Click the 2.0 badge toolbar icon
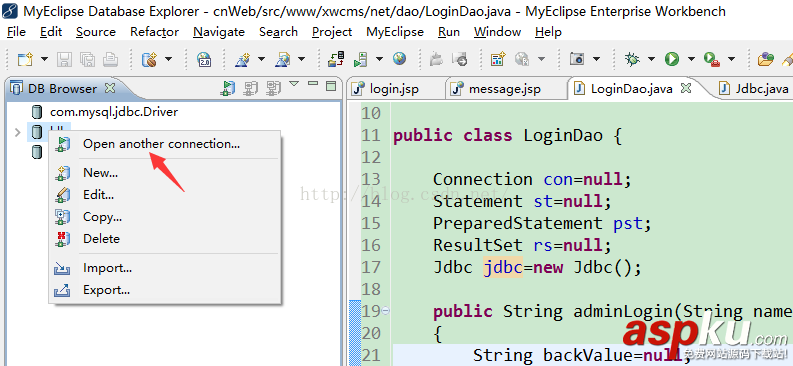The width and height of the screenshot is (793, 366). [x=204, y=59]
